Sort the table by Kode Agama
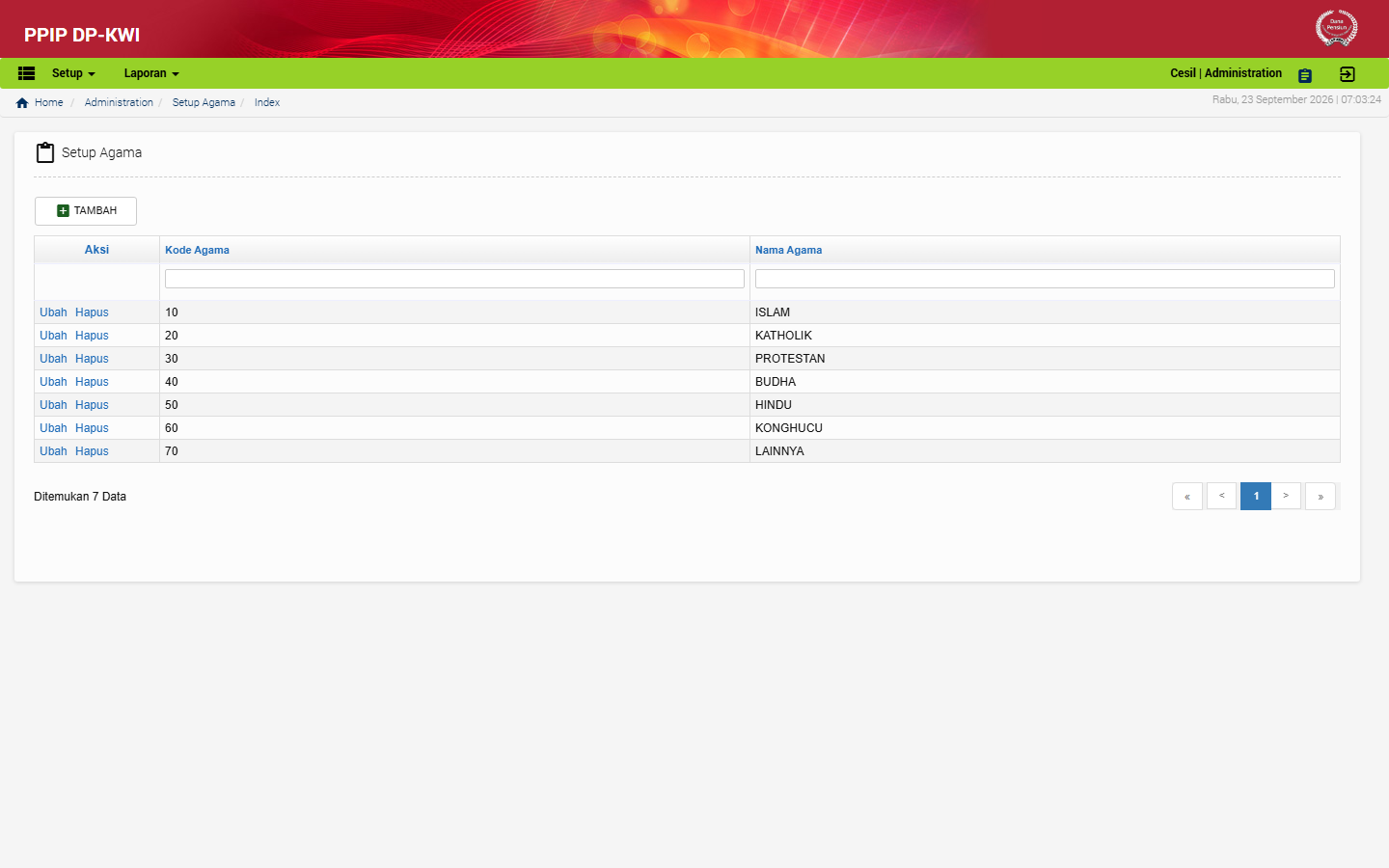The image size is (1389, 868). click(197, 250)
